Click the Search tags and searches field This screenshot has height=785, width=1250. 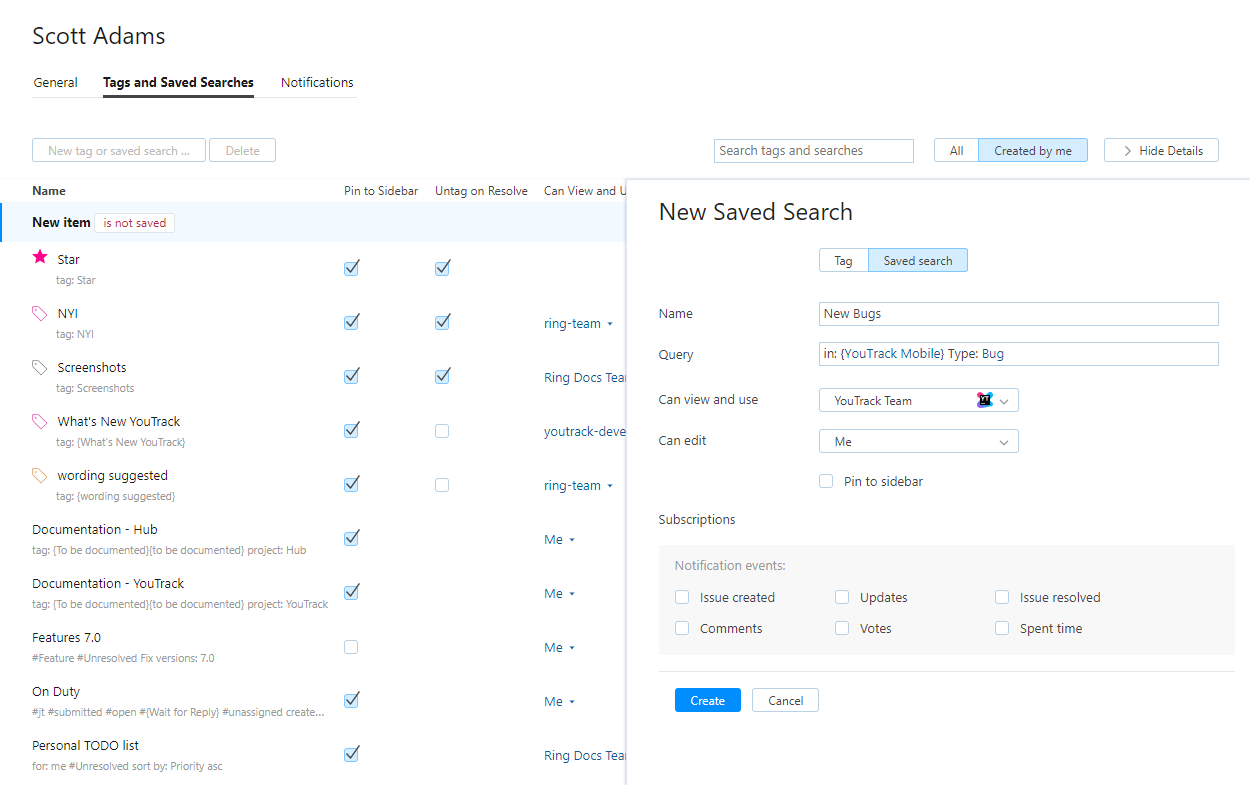tap(814, 151)
